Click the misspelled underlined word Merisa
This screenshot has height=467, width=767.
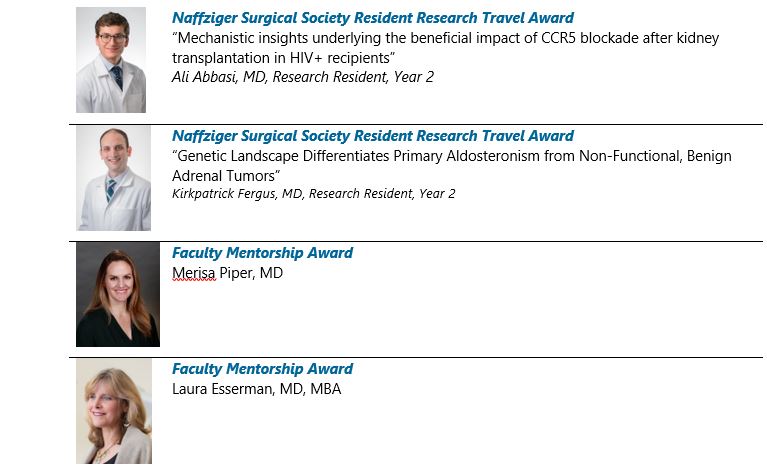194,273
